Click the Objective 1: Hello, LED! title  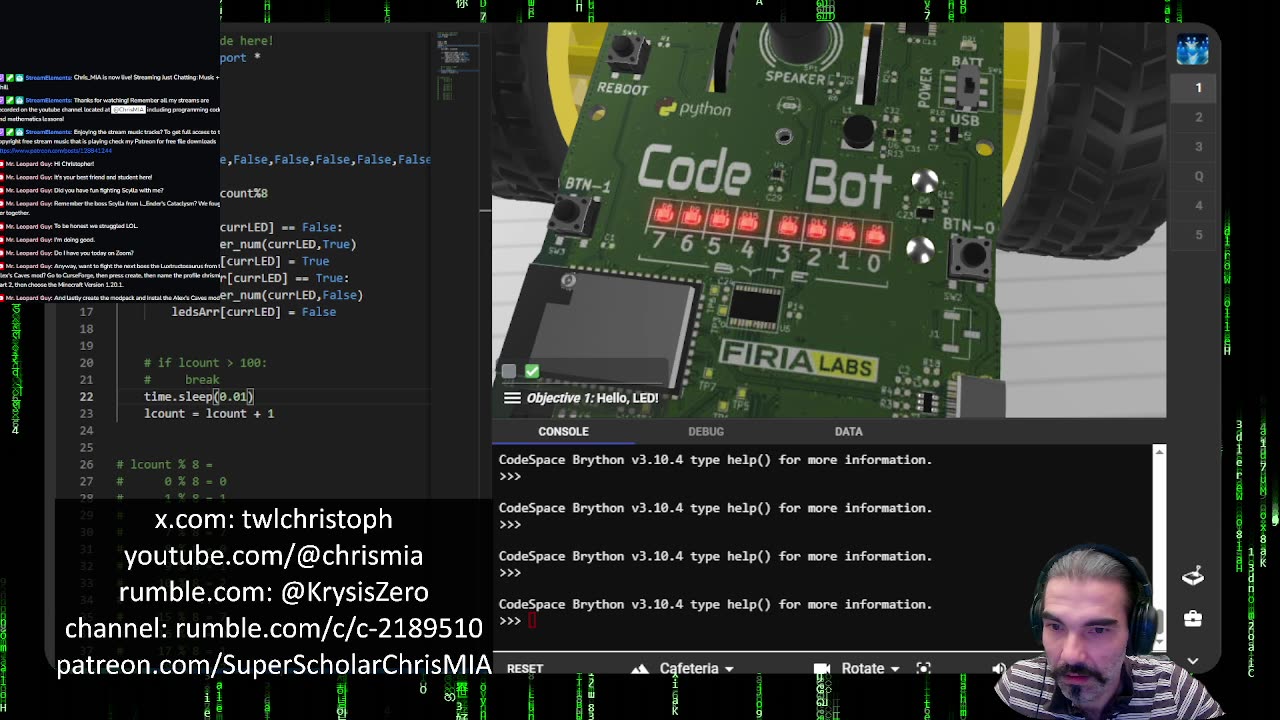[x=592, y=398]
